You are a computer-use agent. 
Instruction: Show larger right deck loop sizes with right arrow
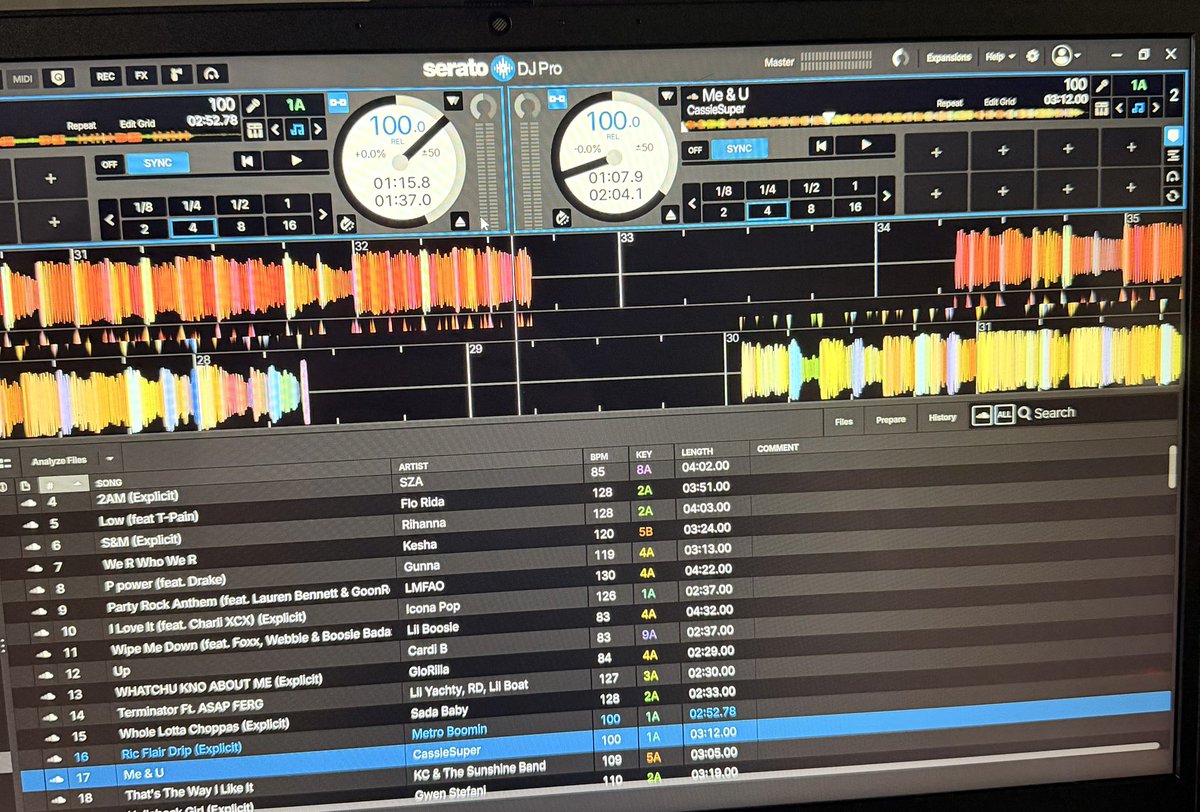[x=887, y=197]
